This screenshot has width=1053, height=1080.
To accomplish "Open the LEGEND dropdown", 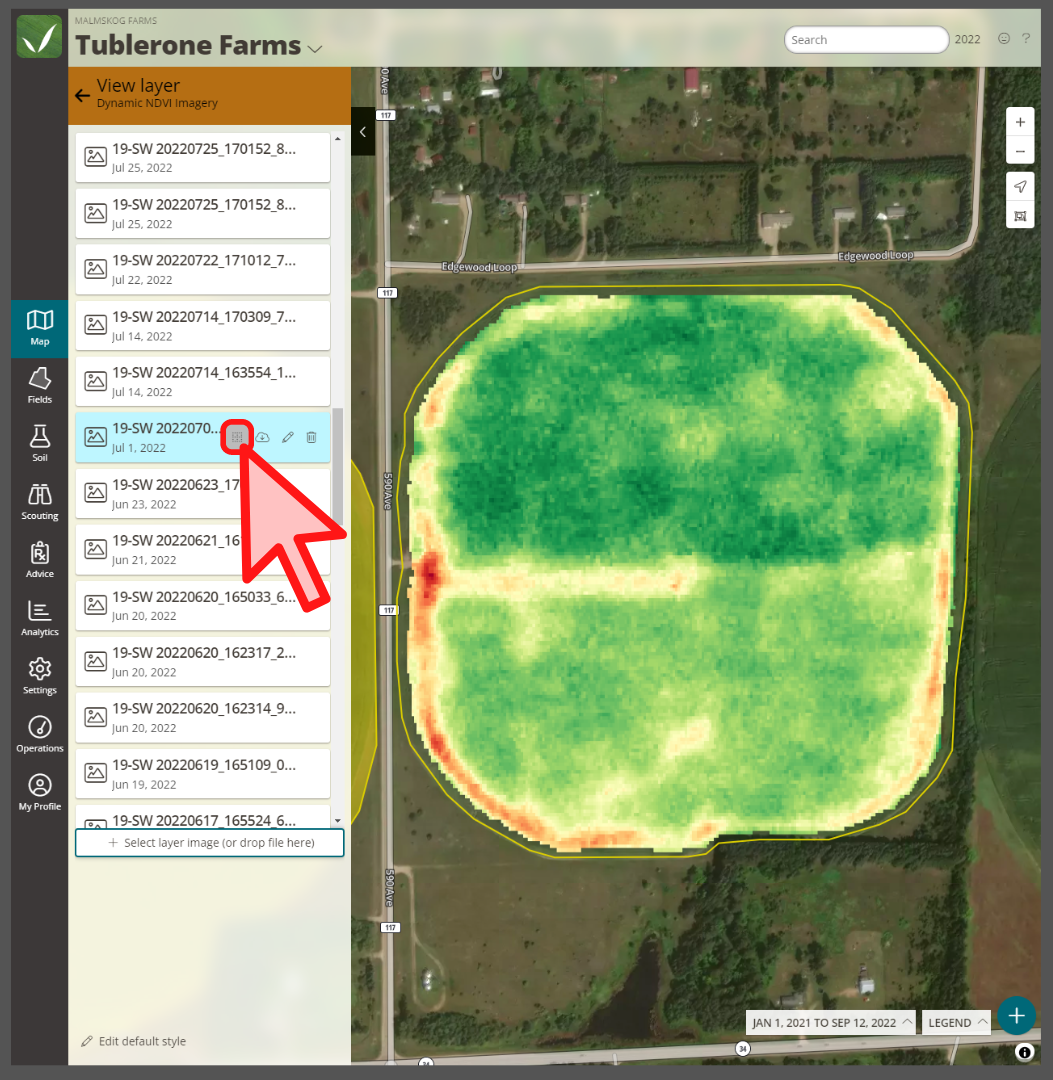I will tap(955, 1022).
